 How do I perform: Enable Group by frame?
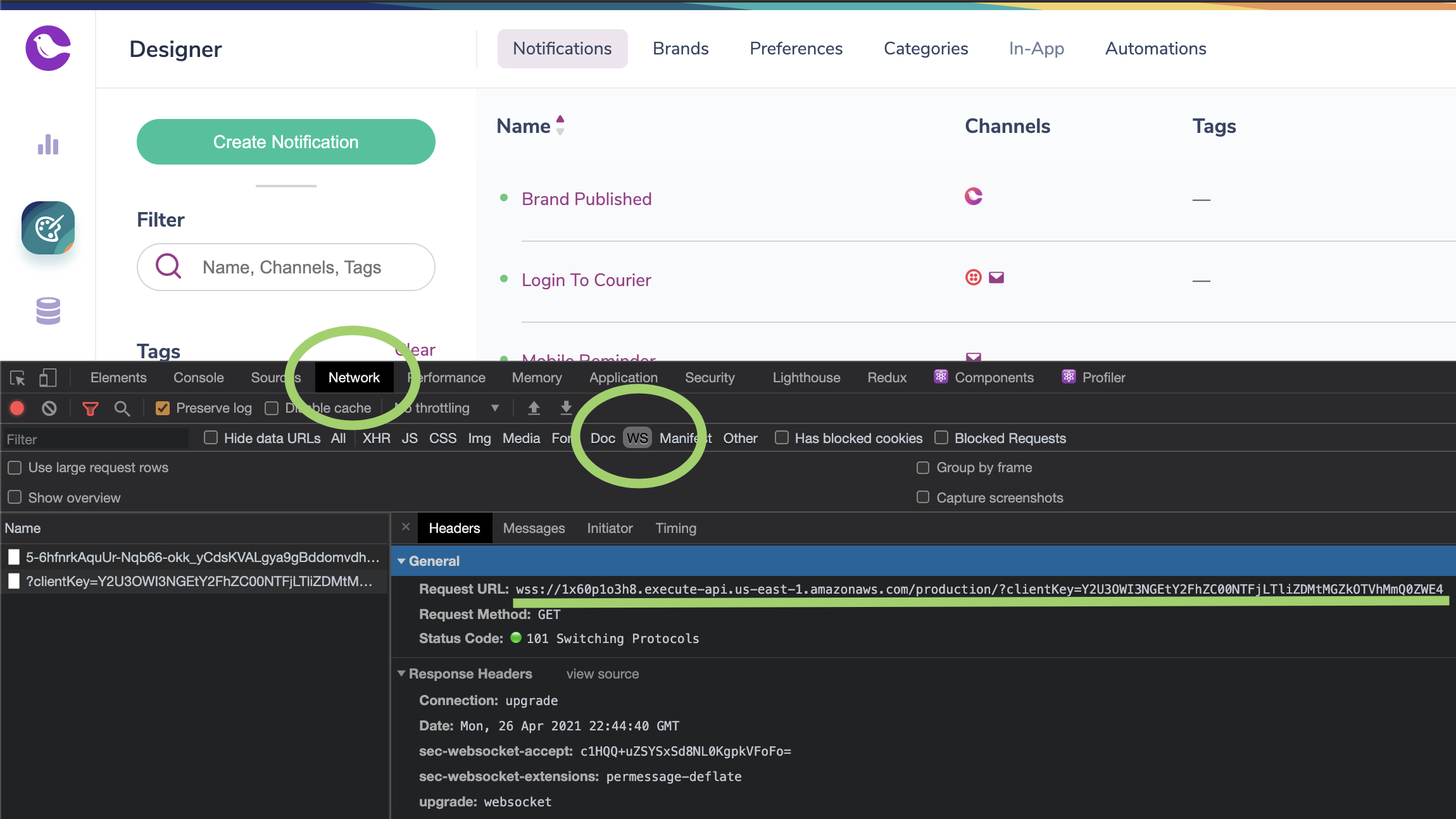pos(923,467)
